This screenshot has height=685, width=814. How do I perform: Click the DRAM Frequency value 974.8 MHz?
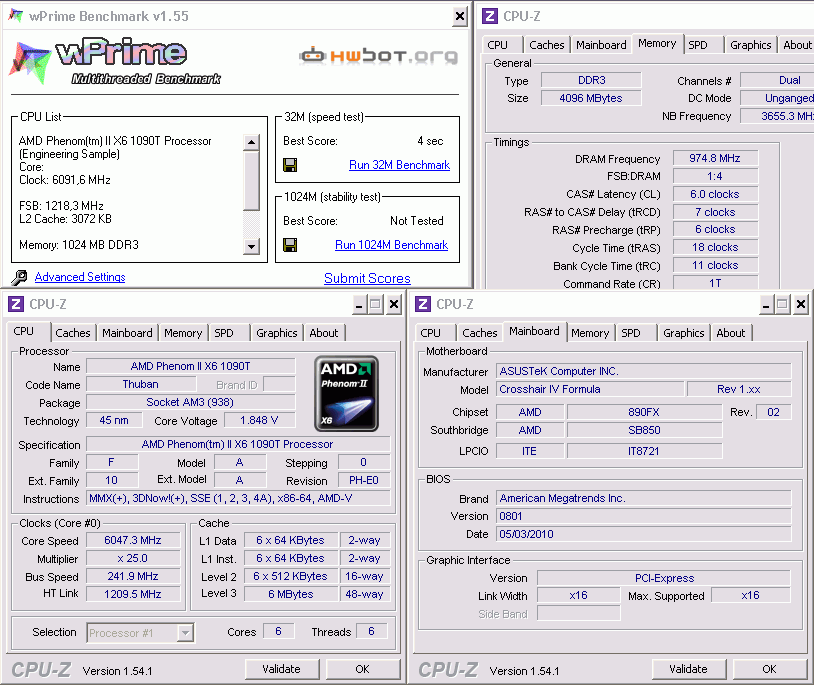tap(715, 158)
